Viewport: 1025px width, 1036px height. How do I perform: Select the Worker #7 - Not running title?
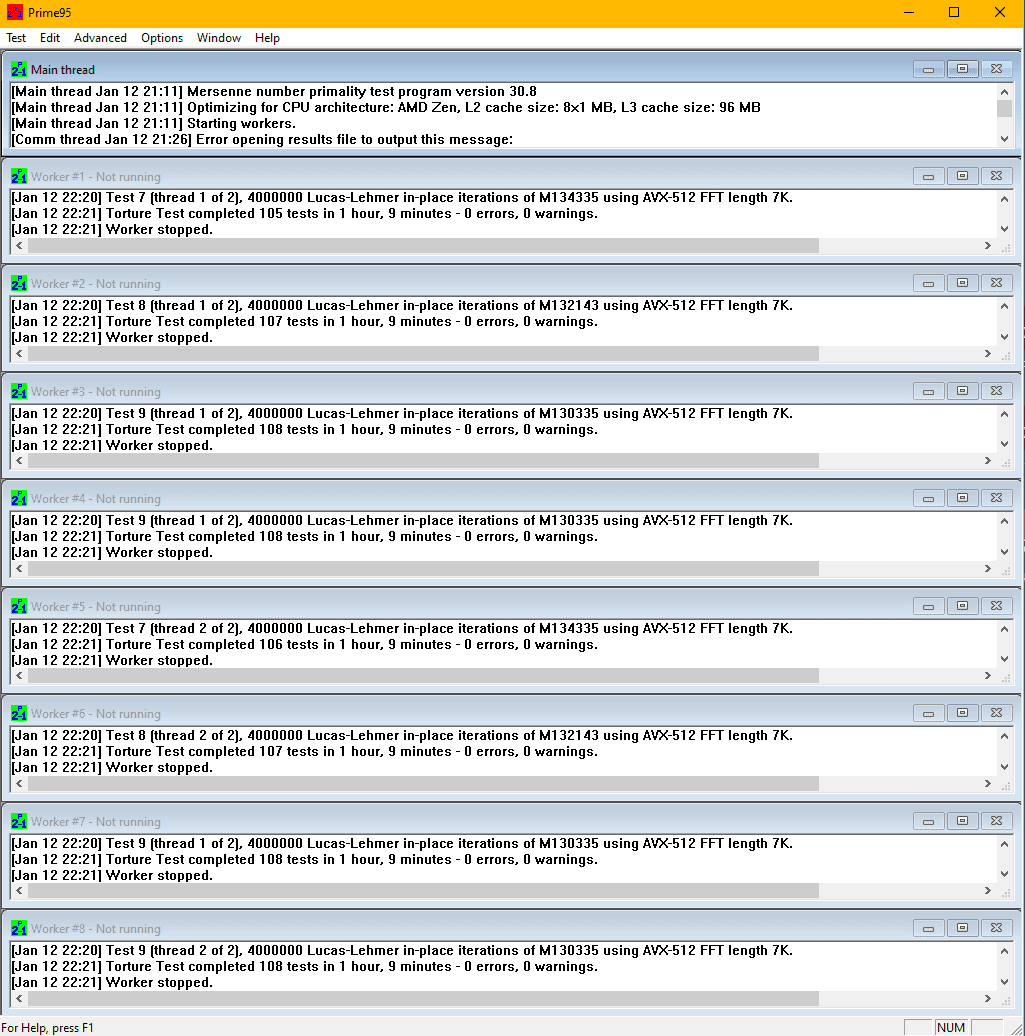pyautogui.click(x=96, y=821)
